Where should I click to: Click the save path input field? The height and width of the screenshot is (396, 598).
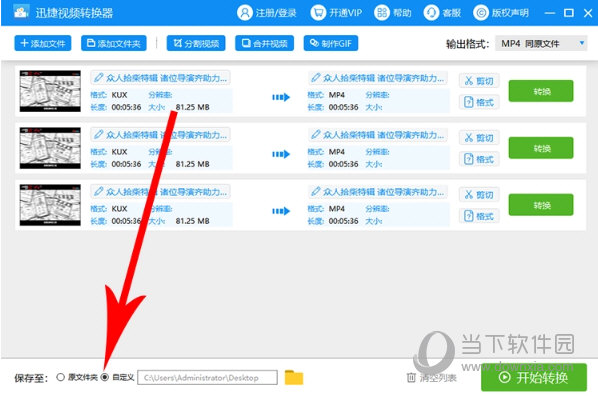click(x=207, y=377)
